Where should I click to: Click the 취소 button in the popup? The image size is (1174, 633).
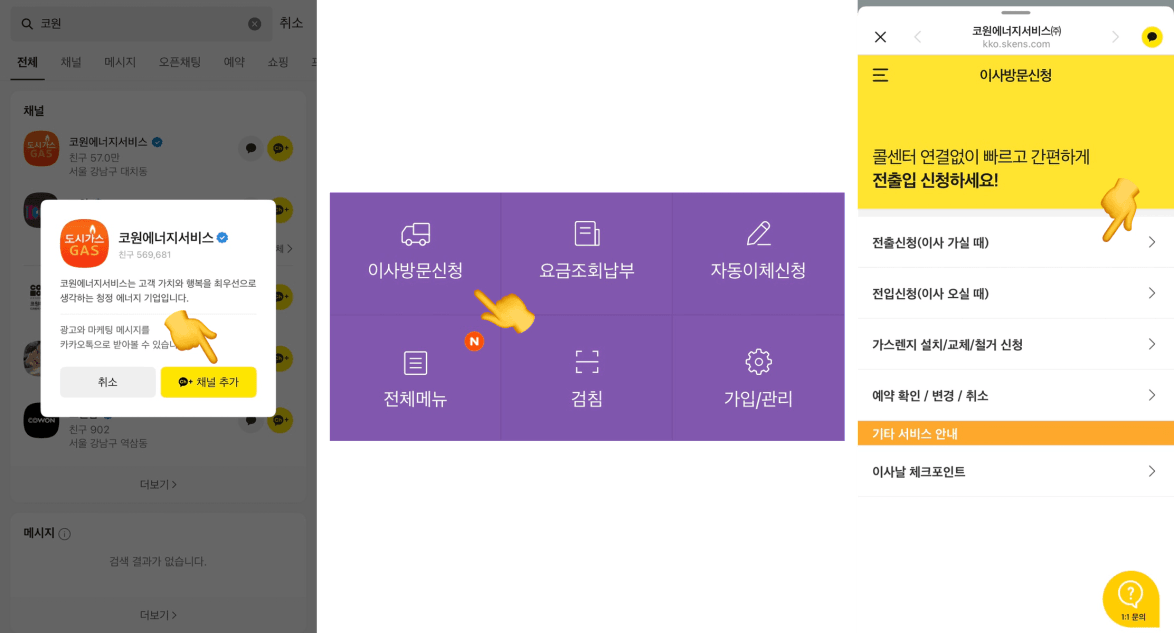coord(108,382)
